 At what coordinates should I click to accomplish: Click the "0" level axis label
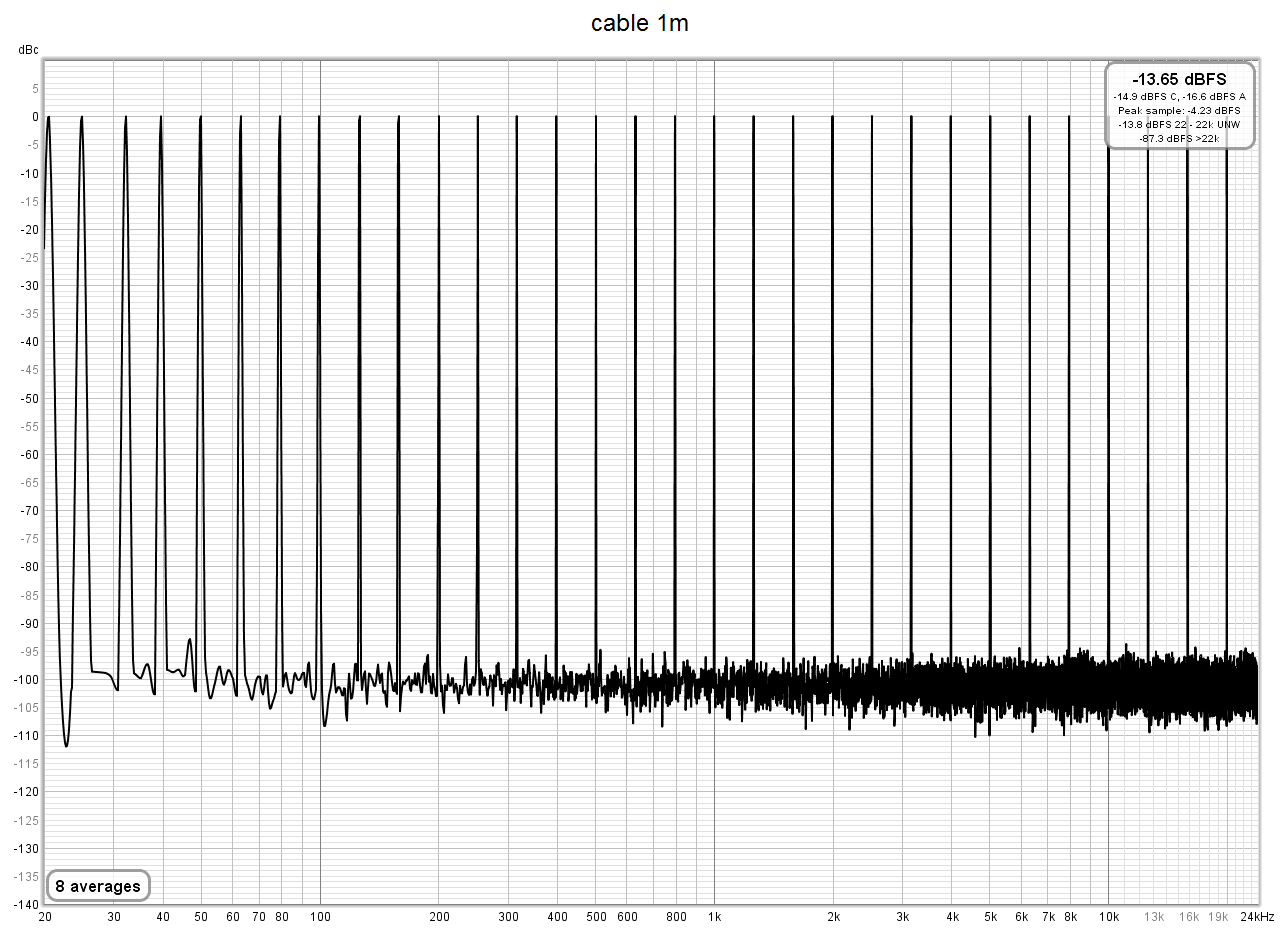click(34, 116)
